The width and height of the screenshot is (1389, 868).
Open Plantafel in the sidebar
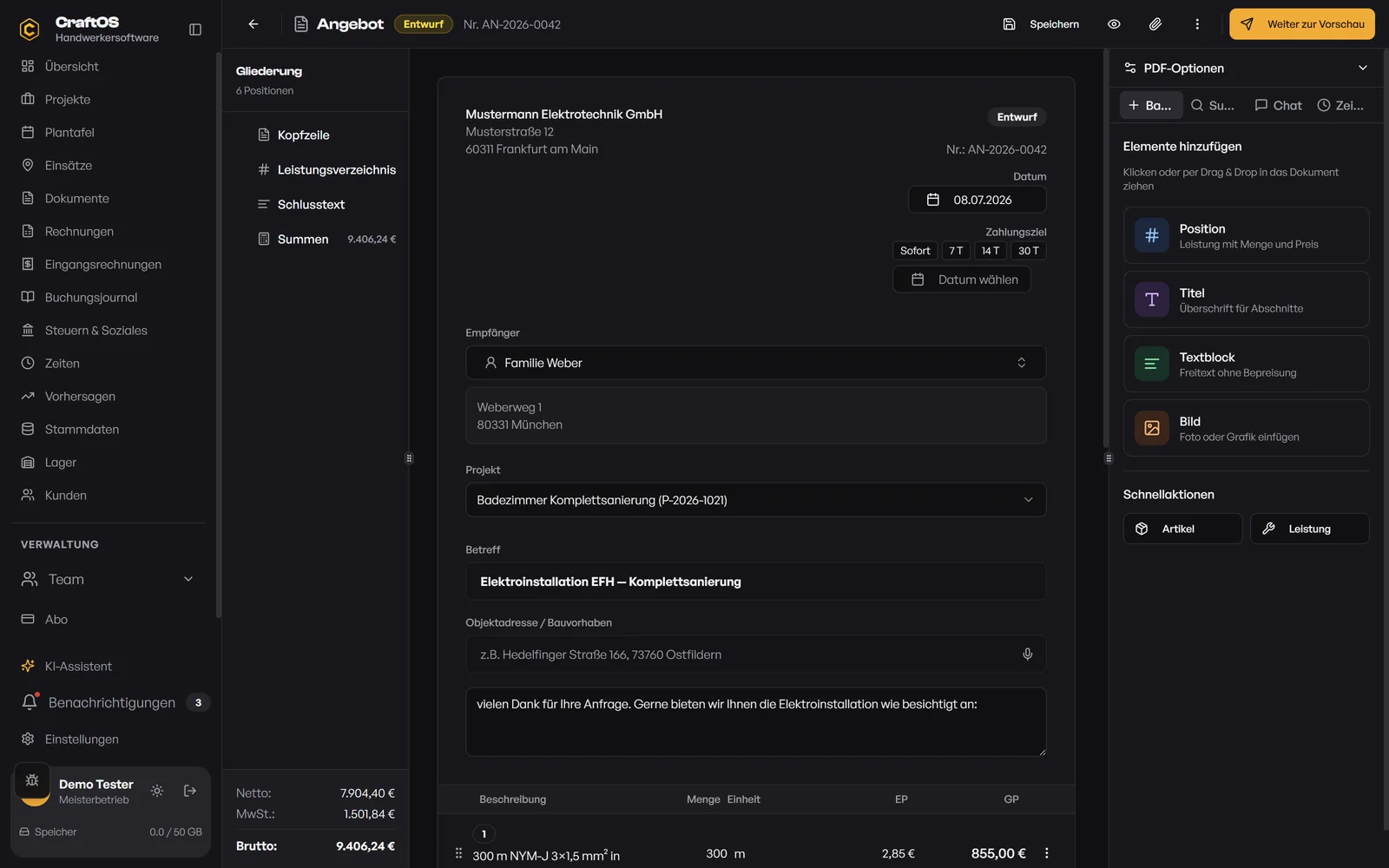click(109, 132)
